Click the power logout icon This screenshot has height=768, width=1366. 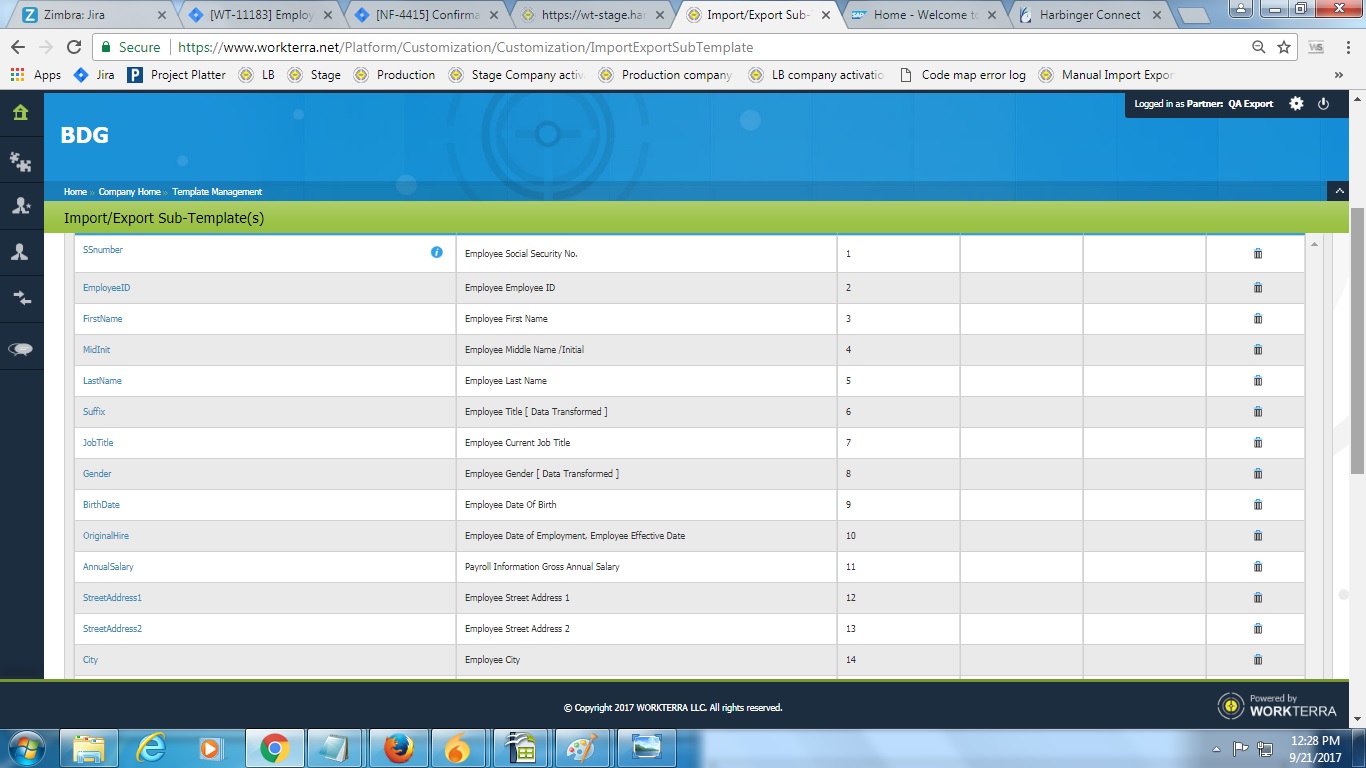pos(1323,104)
